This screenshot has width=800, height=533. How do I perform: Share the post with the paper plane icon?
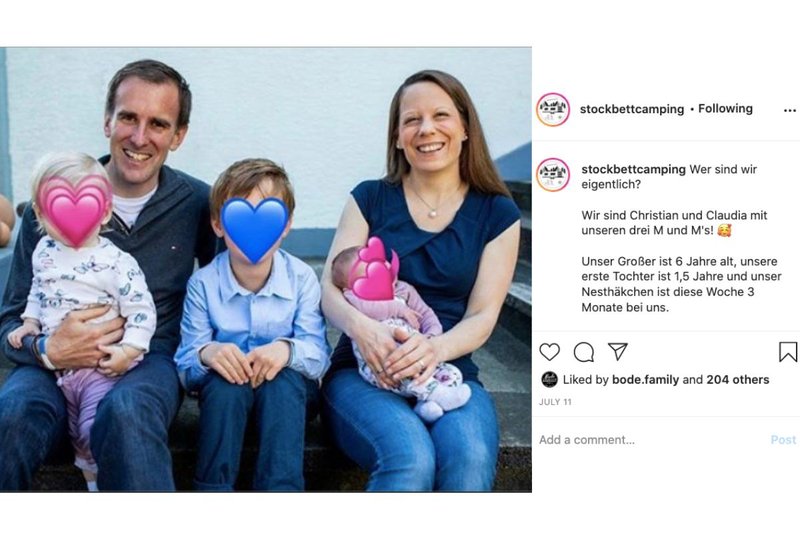coord(617,351)
